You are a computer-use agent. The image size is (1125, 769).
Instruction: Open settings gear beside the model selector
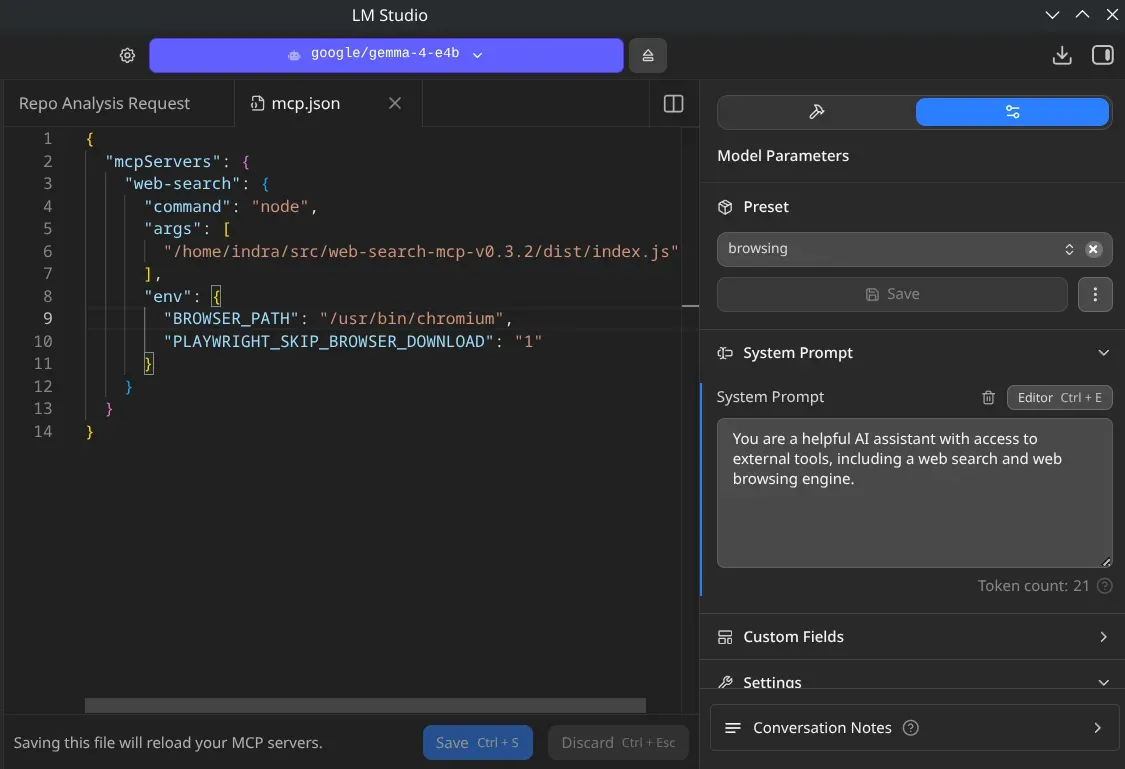127,55
